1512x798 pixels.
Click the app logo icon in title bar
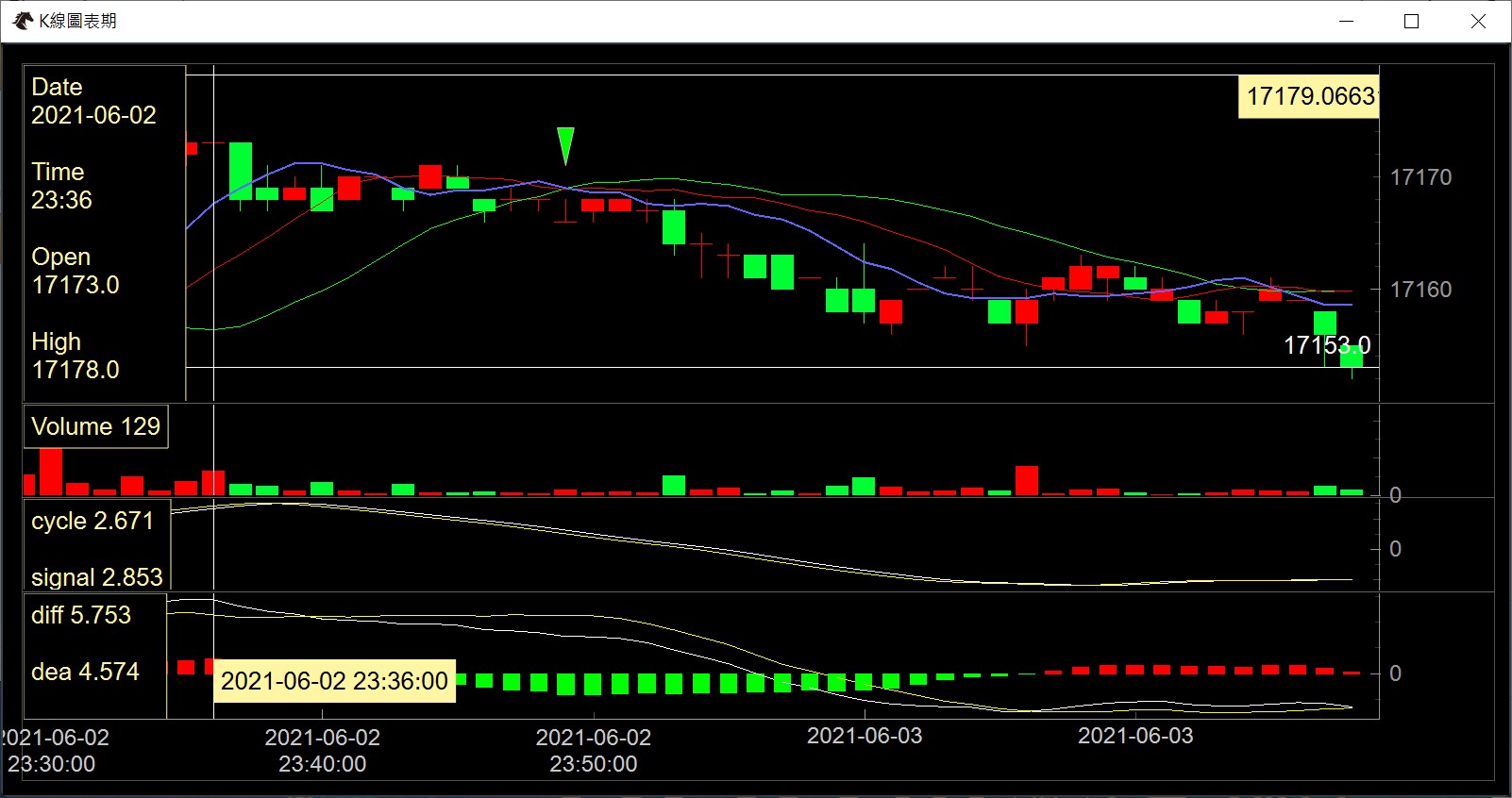[24, 21]
